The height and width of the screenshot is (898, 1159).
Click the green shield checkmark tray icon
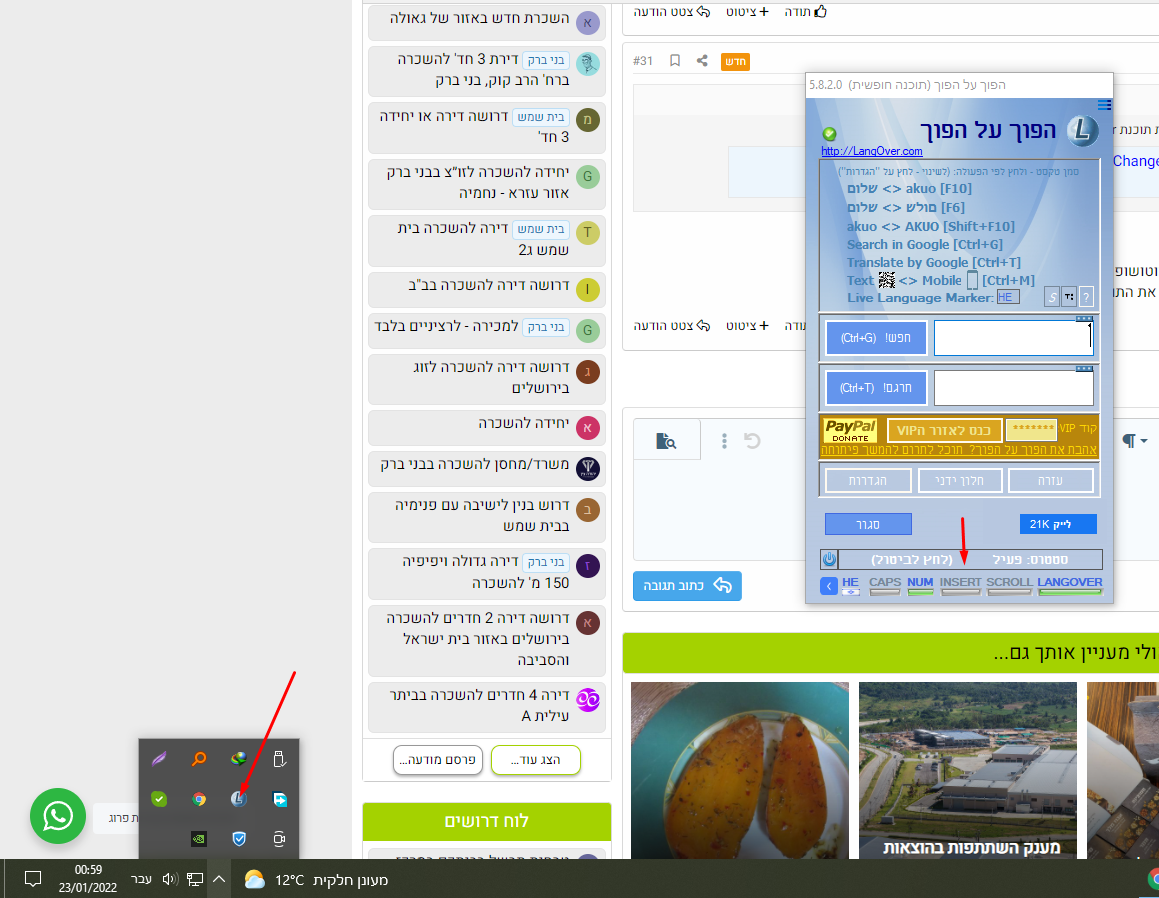[159, 799]
